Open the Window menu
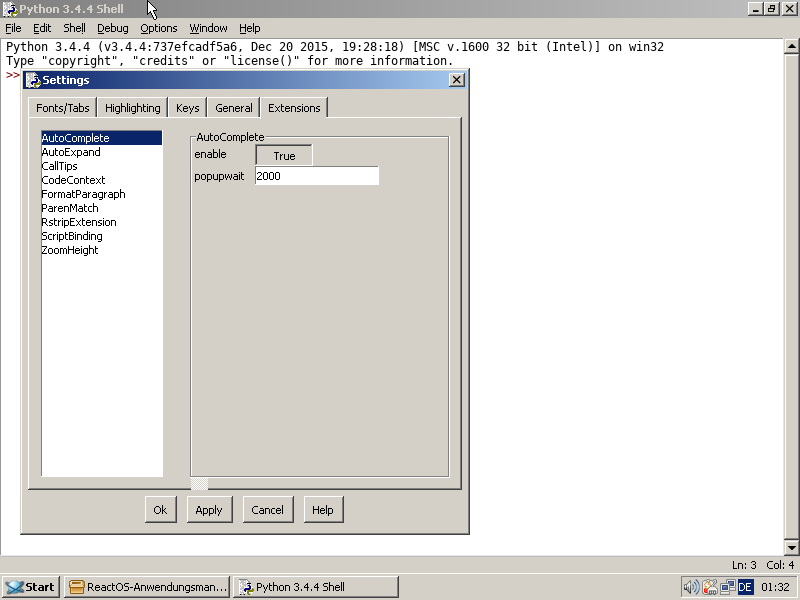 [208, 28]
